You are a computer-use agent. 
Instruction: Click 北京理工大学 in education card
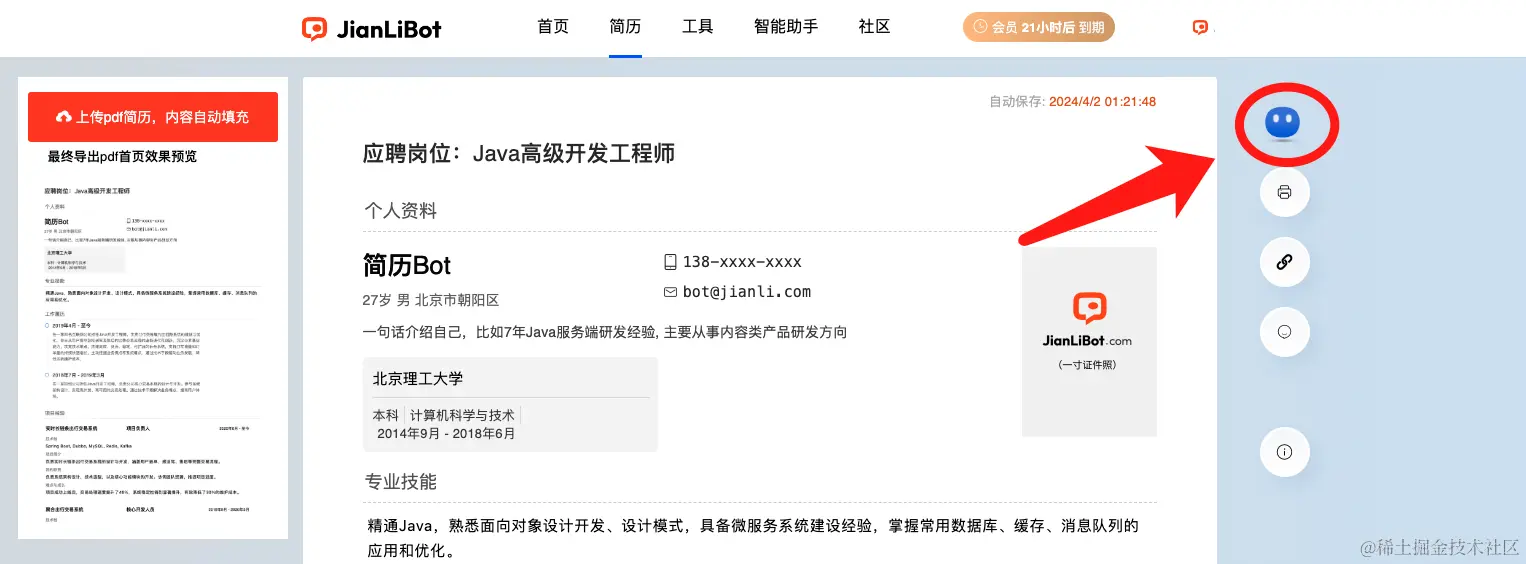click(418, 379)
